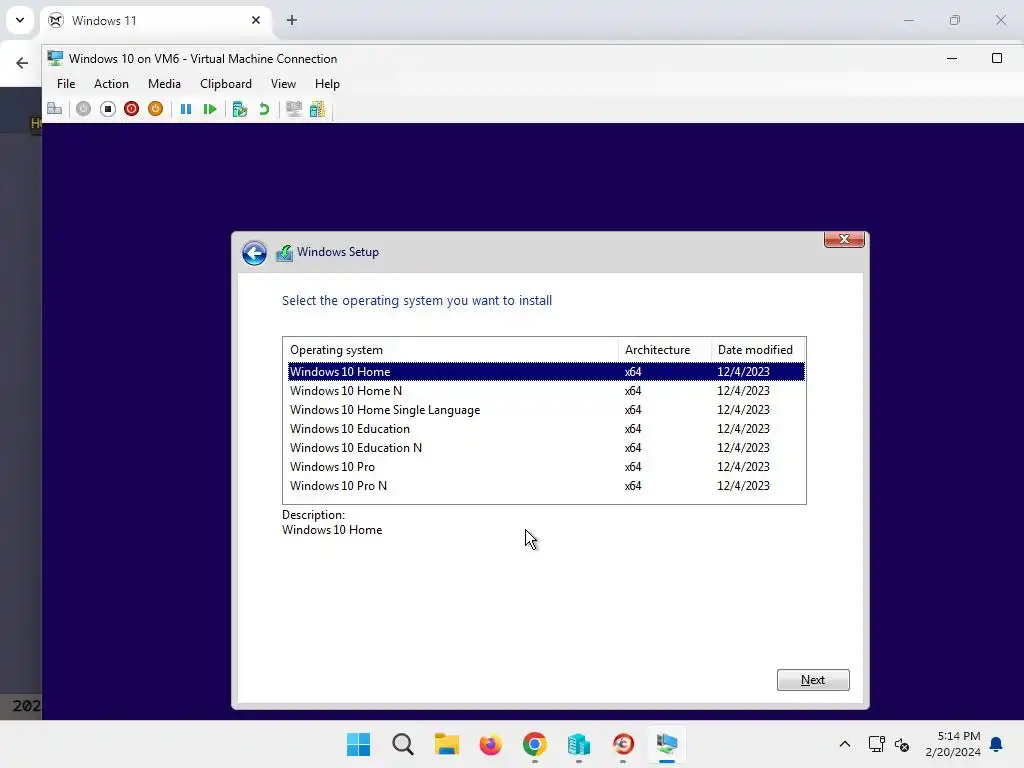Click the green Revert arrow icon

point(264,109)
